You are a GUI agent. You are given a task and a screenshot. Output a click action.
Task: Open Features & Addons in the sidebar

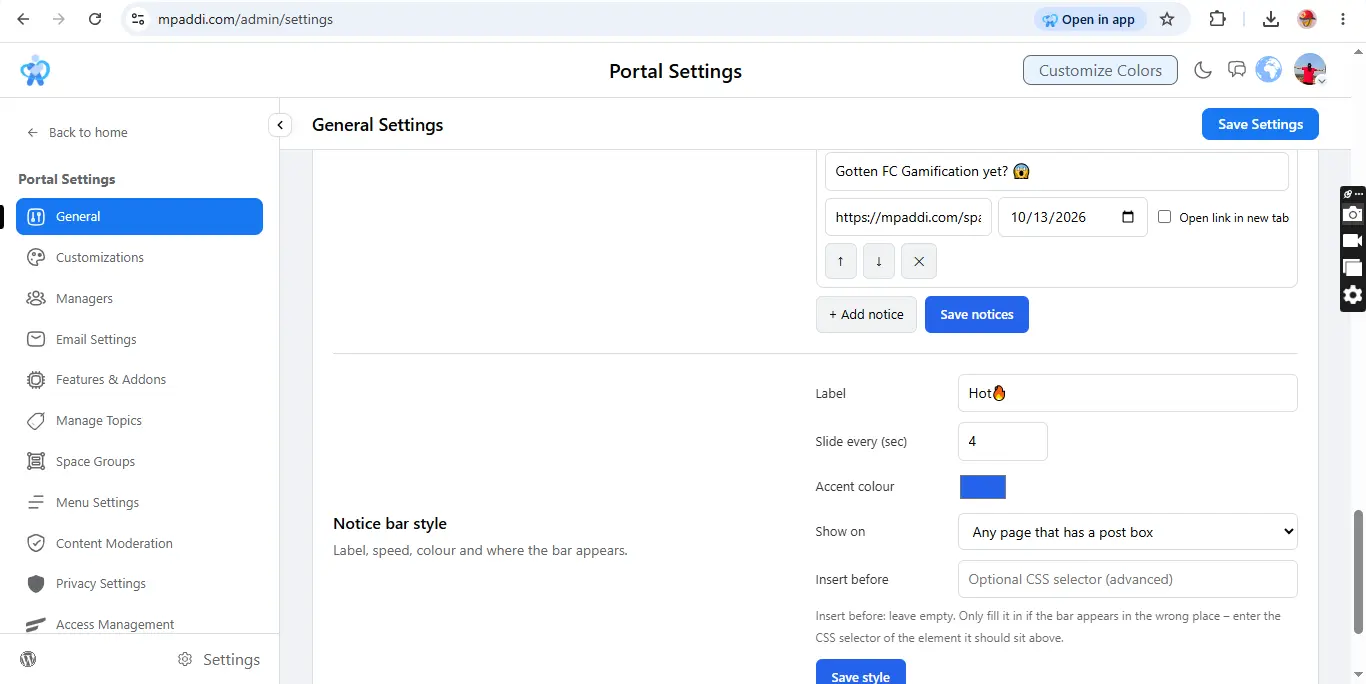(139, 379)
